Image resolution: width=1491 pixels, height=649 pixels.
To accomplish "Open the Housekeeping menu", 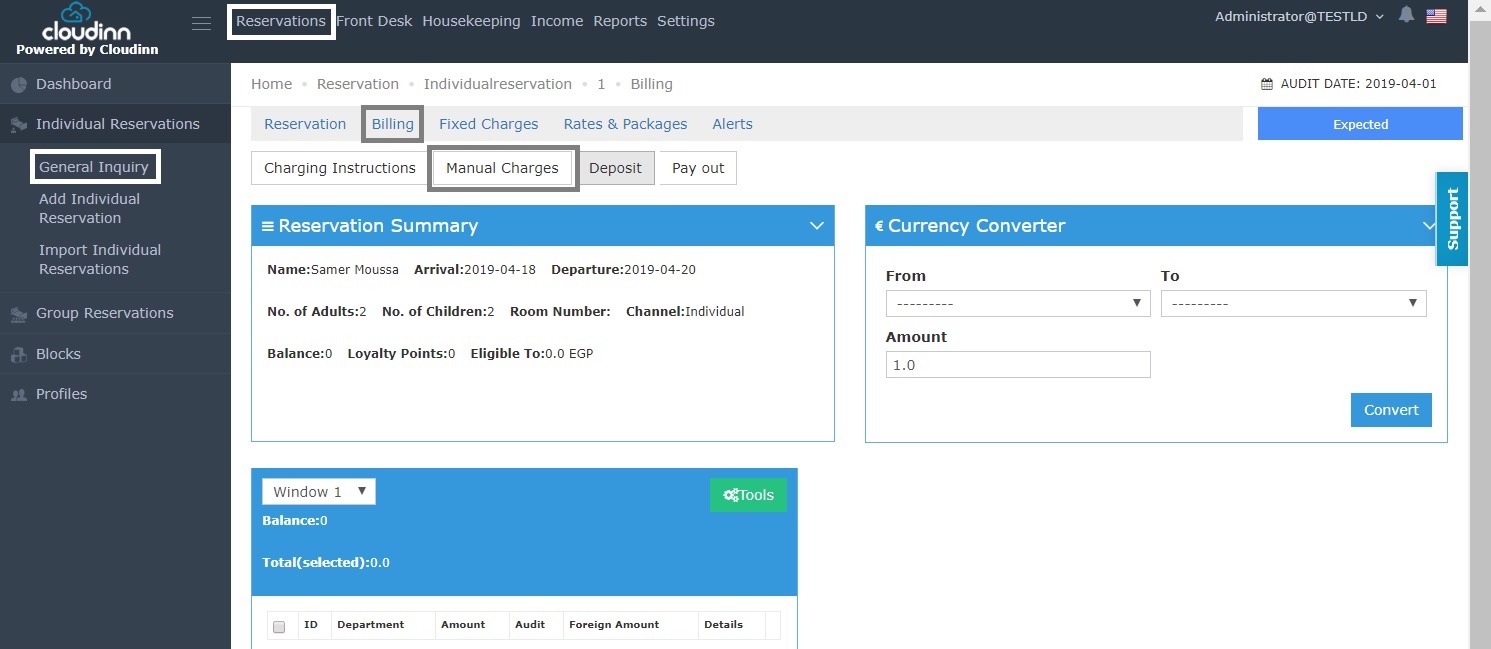I will tap(471, 21).
